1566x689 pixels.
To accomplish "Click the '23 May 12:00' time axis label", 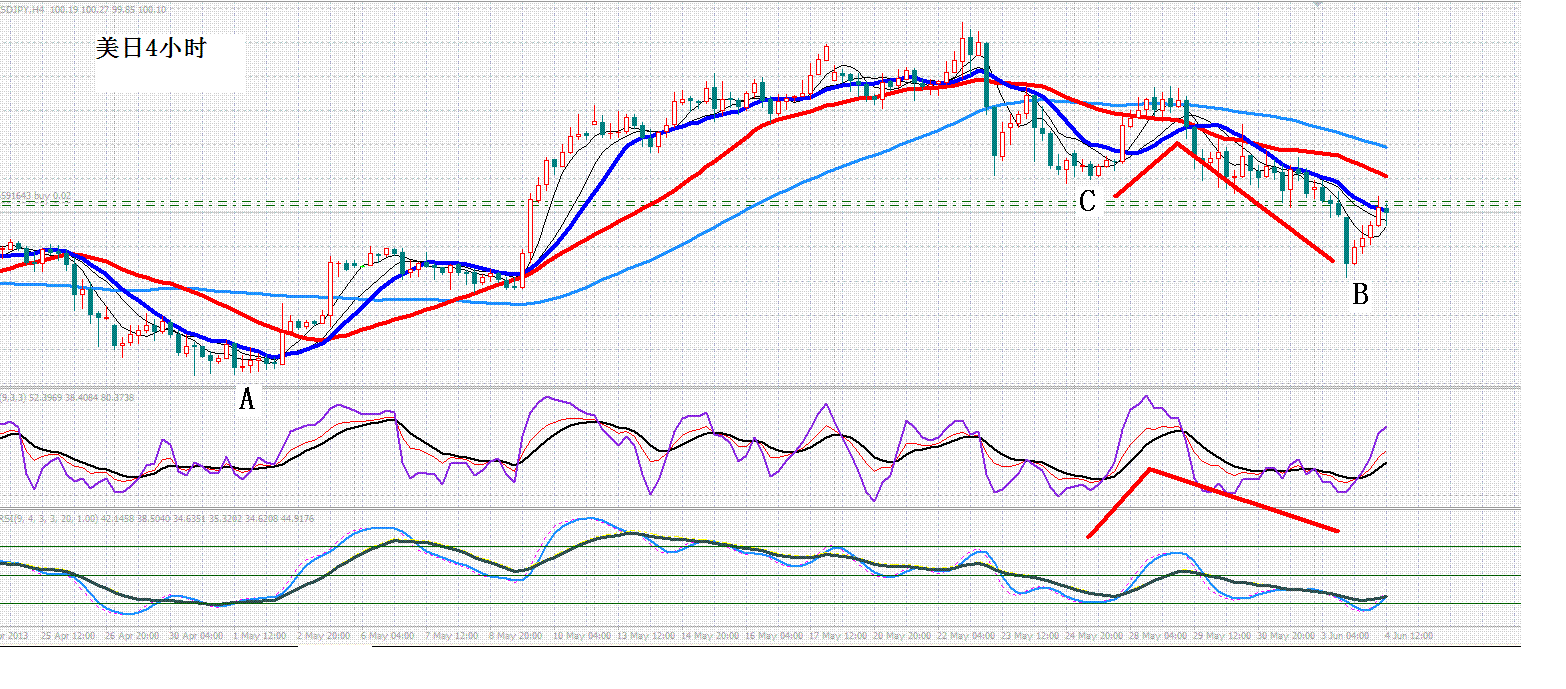I will click(1030, 636).
